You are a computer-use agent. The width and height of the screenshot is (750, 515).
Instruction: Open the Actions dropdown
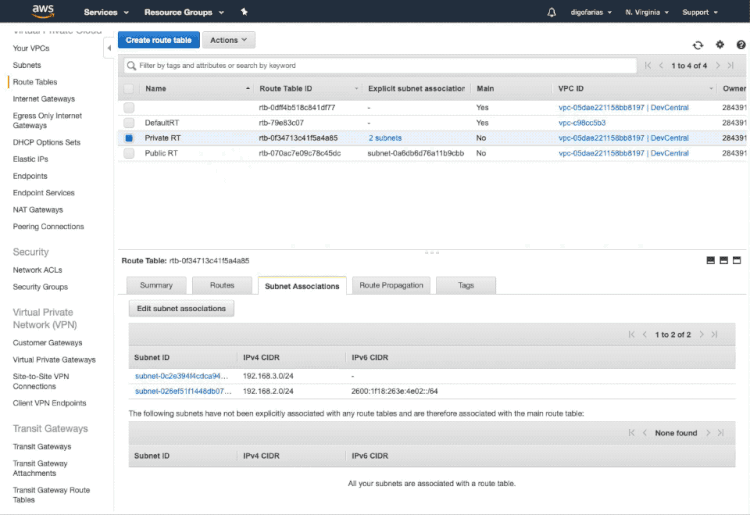[x=229, y=40]
